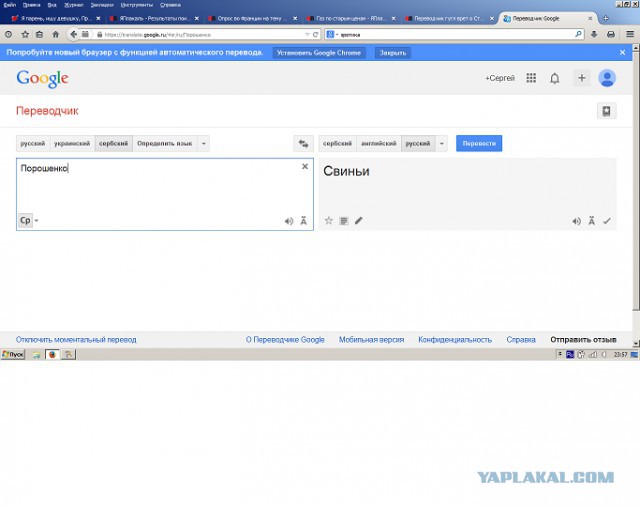Click the checkmark icon to rate translation
Viewport: 640px width, 507px height.
pyautogui.click(x=607, y=221)
